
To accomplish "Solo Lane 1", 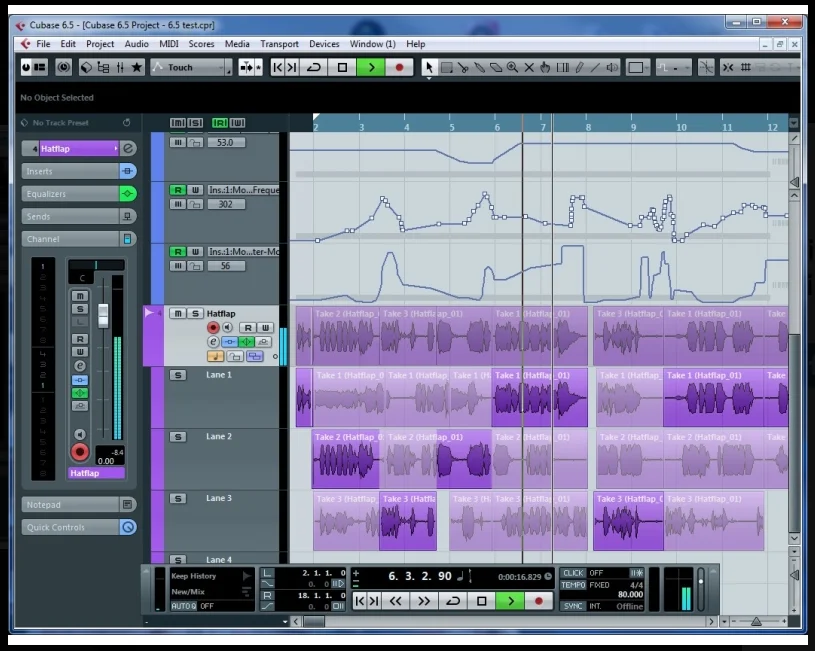I will 178,375.
